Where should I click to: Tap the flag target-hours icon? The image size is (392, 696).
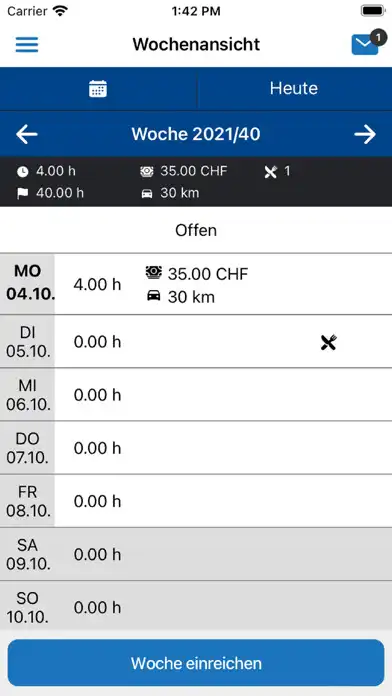(x=22, y=194)
